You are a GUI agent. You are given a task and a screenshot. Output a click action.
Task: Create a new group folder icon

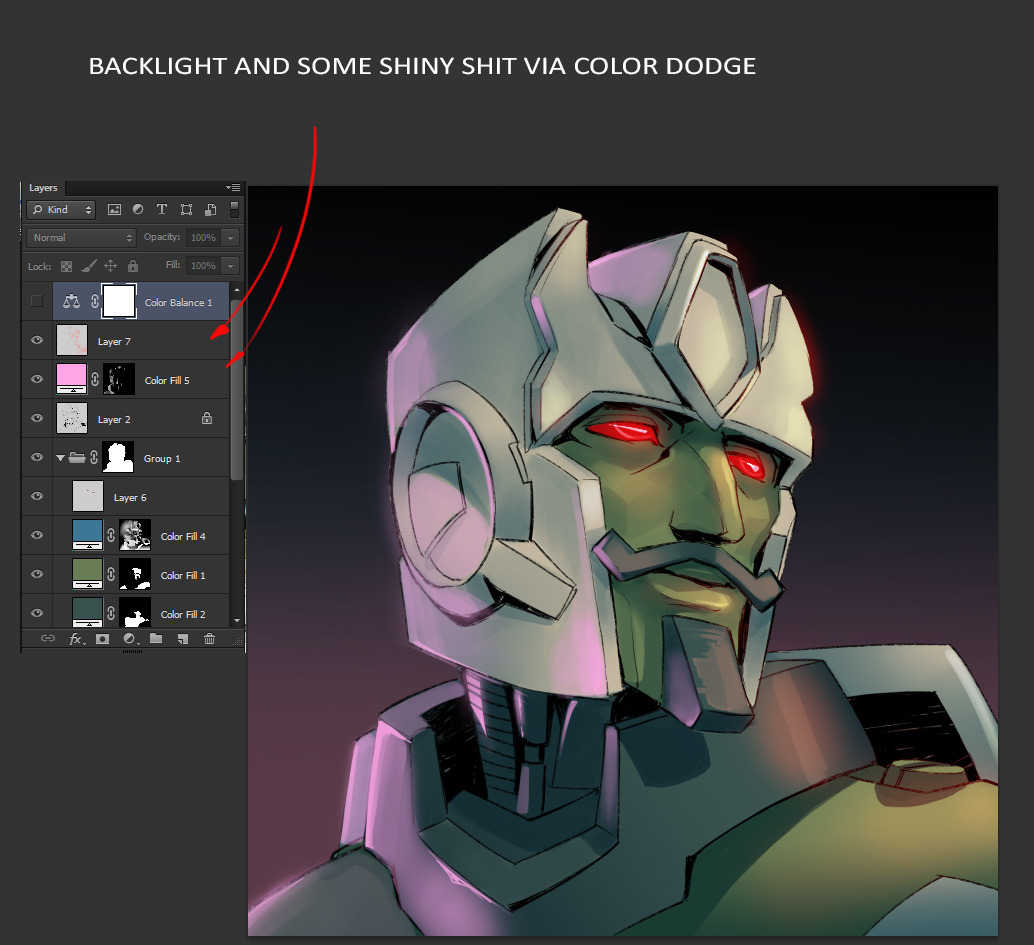(x=156, y=638)
